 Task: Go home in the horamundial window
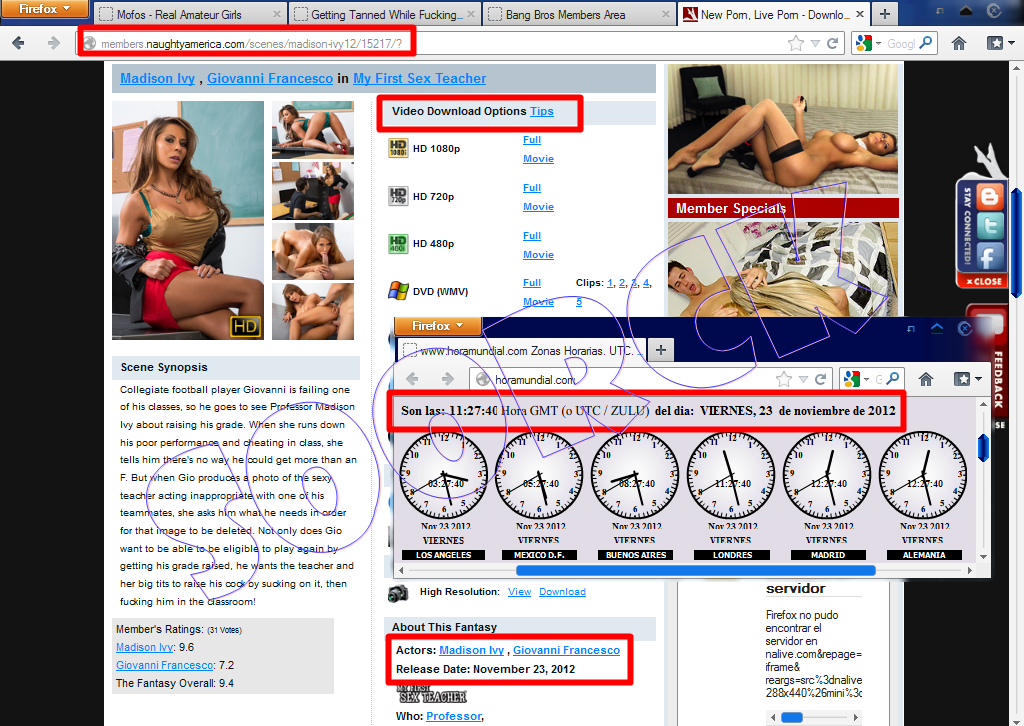pos(925,379)
